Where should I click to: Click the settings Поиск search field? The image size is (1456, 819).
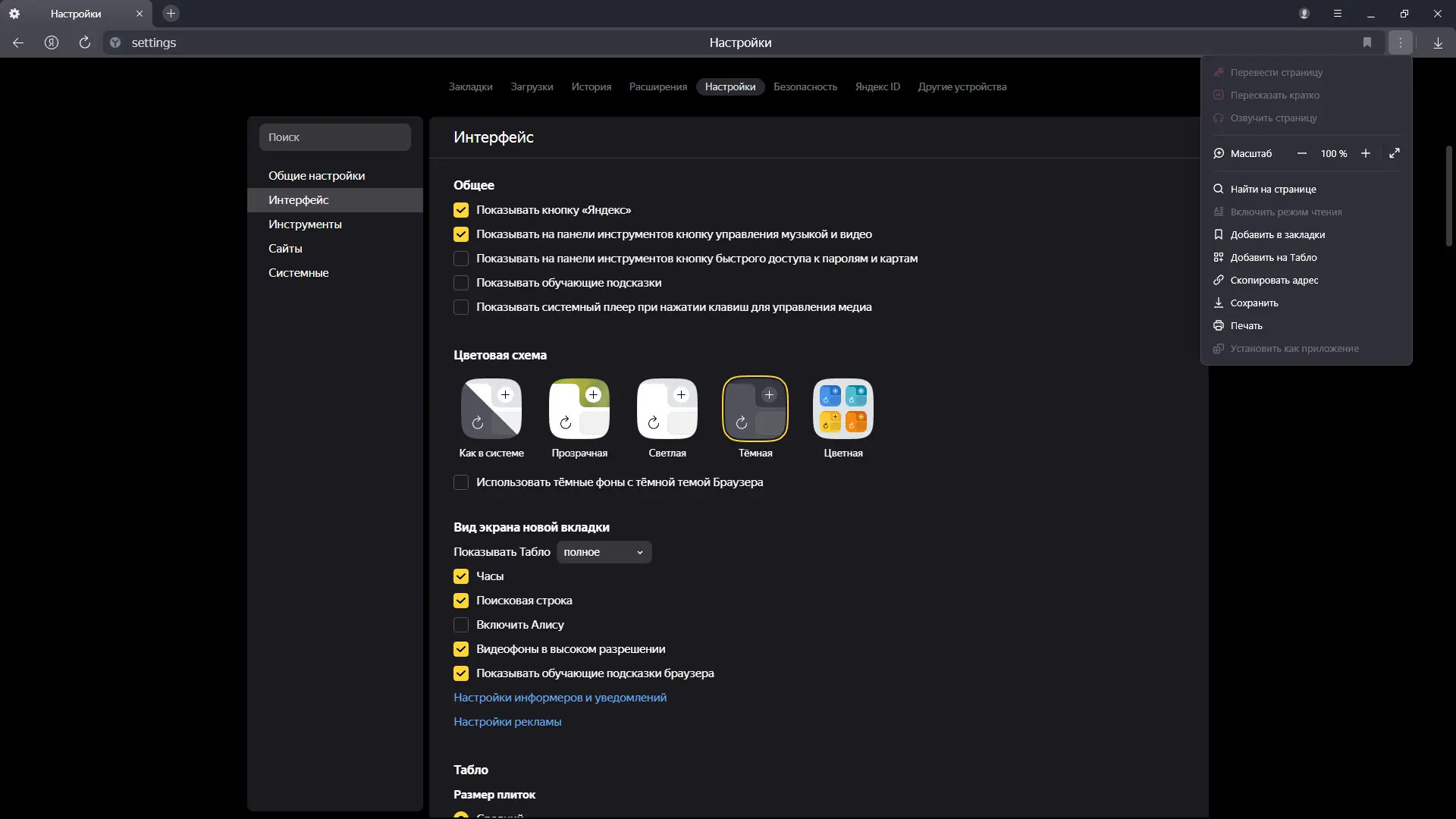click(x=335, y=137)
